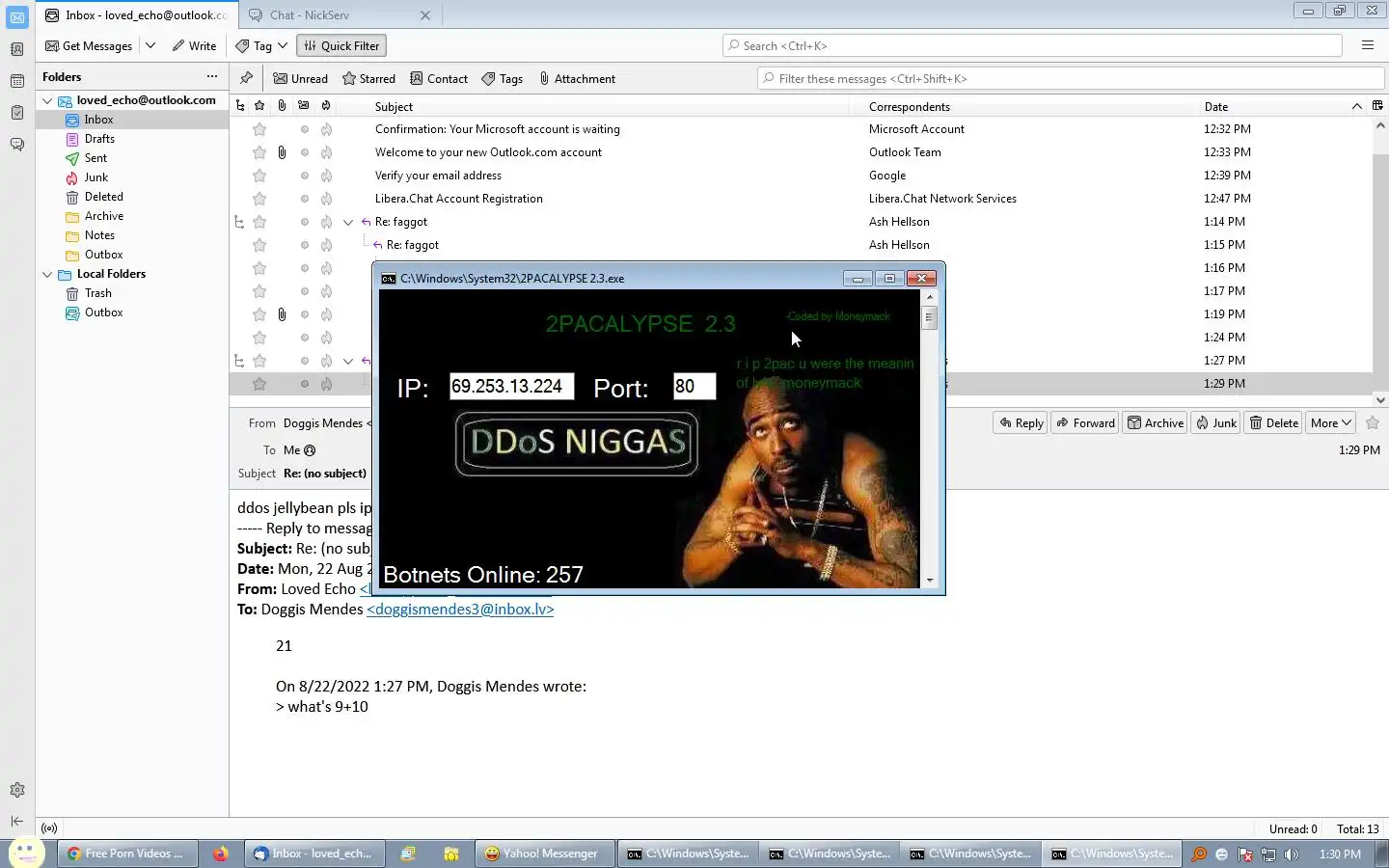Click the scrollbar thumb in 2PACALYPSE window
1389x868 pixels.
pyautogui.click(x=929, y=317)
